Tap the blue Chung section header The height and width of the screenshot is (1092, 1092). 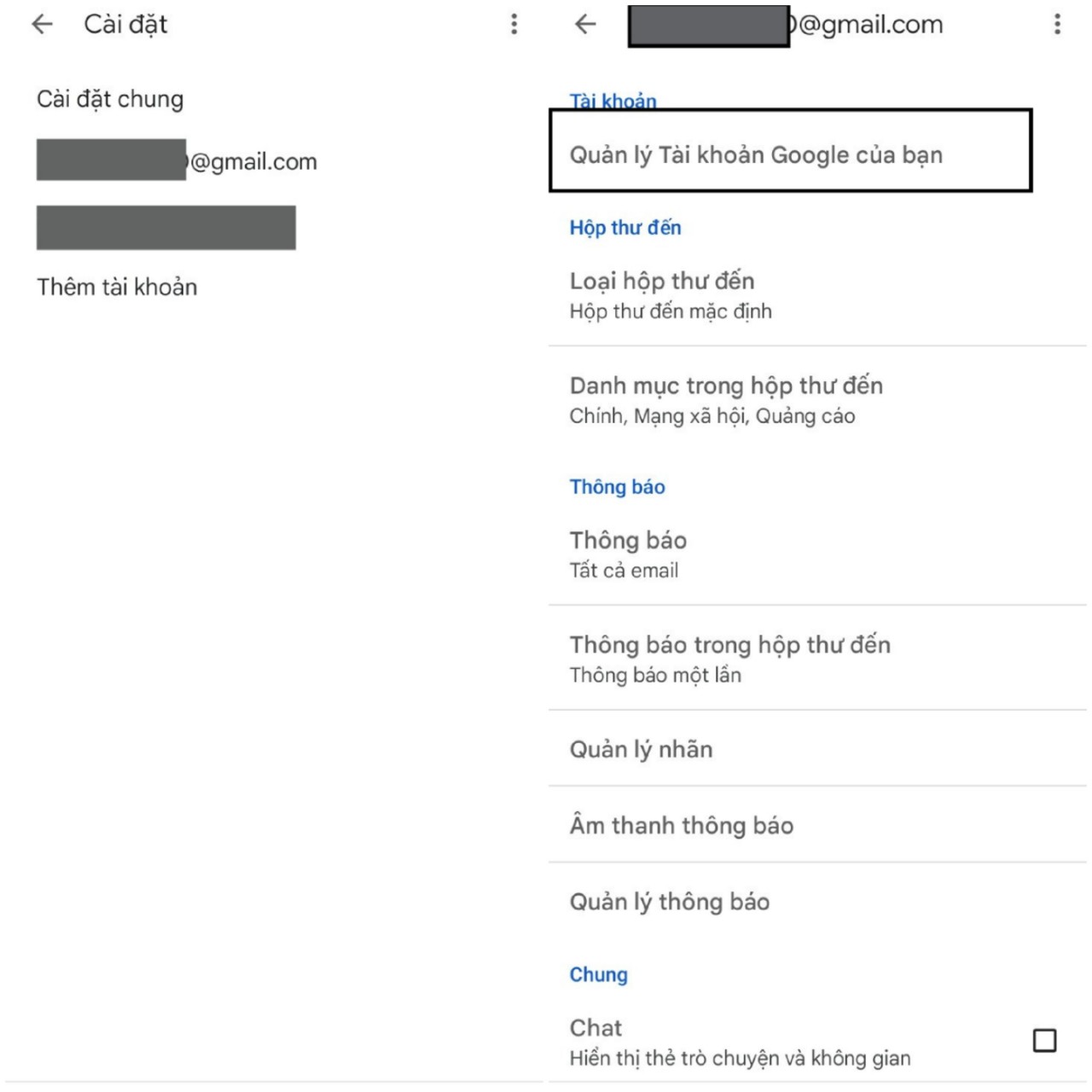598,975
